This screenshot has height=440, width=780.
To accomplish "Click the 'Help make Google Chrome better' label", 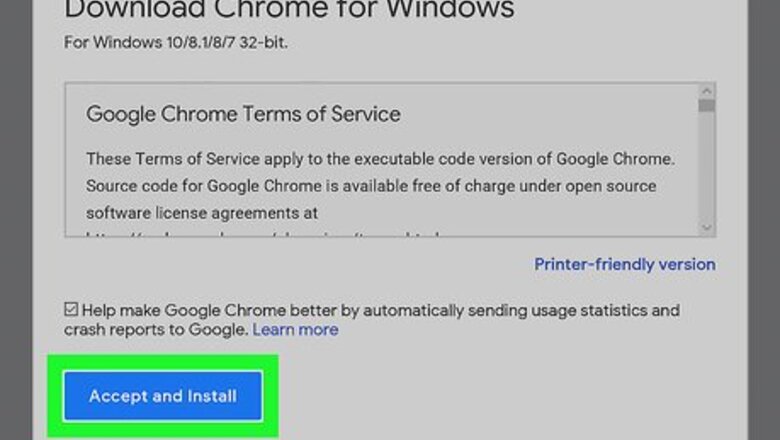I will pyautogui.click(x=380, y=310).
